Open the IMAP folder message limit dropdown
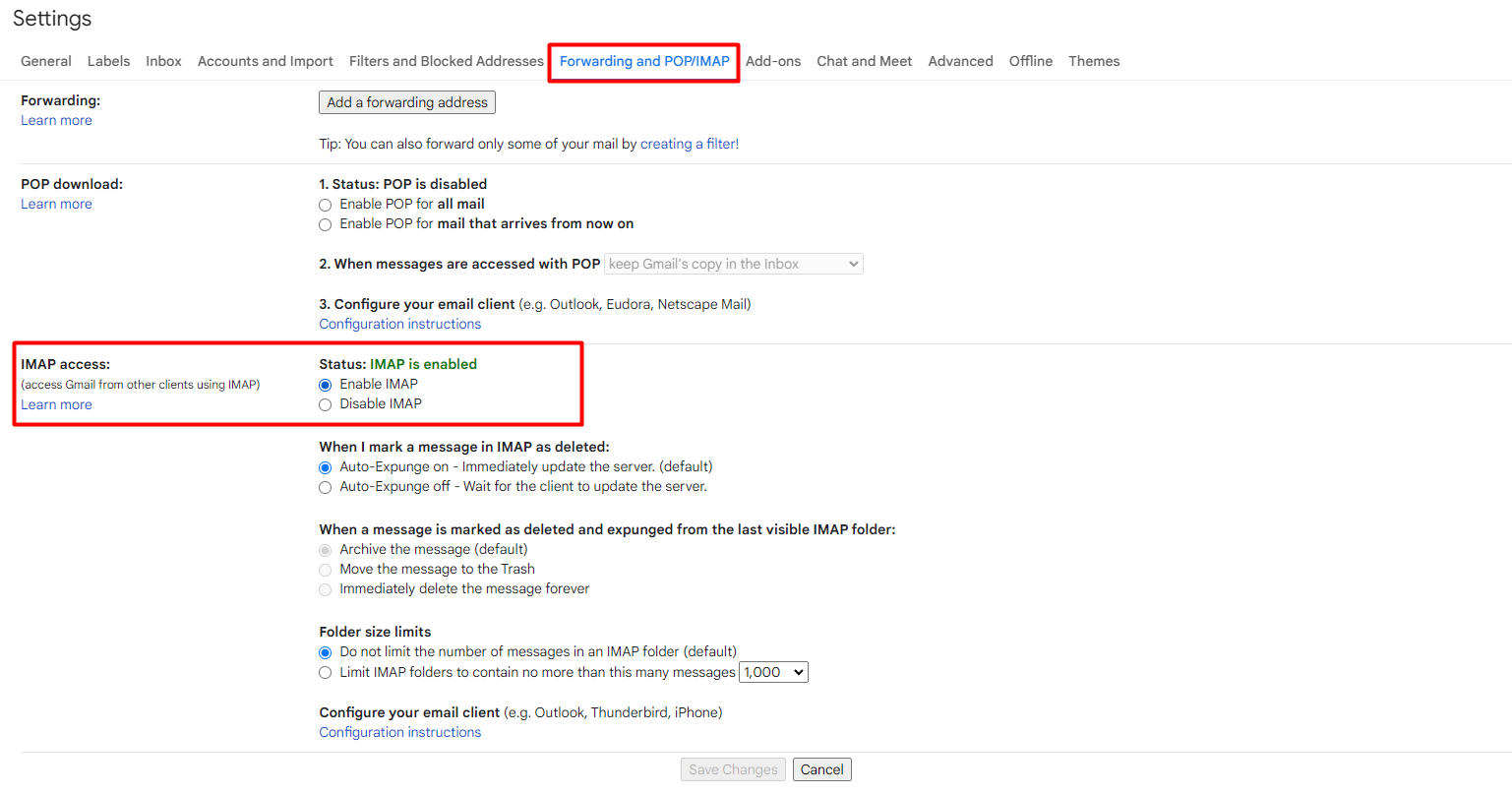This screenshot has width=1512, height=795. click(773, 672)
